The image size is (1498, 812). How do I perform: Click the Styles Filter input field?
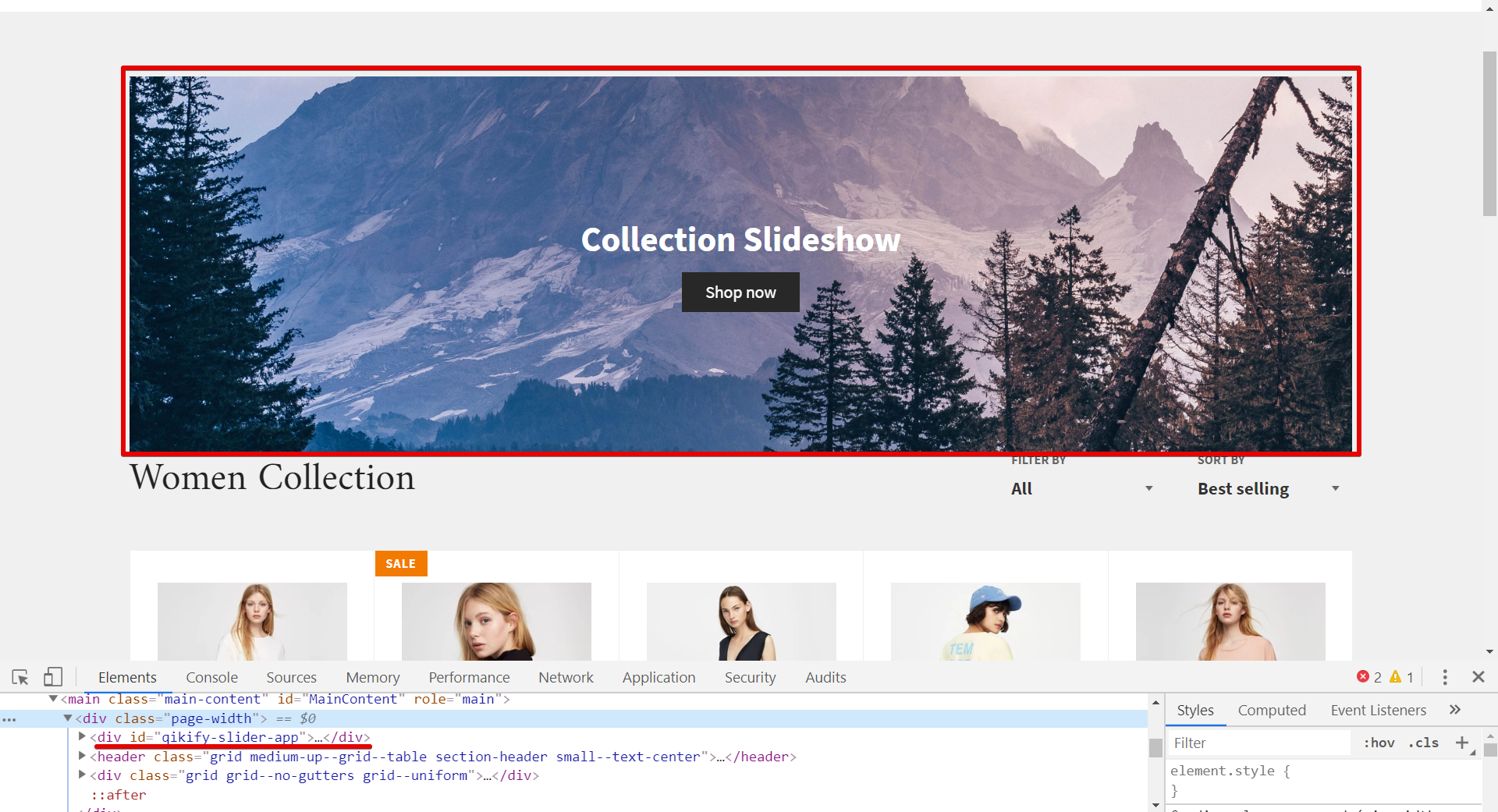(x=1260, y=743)
